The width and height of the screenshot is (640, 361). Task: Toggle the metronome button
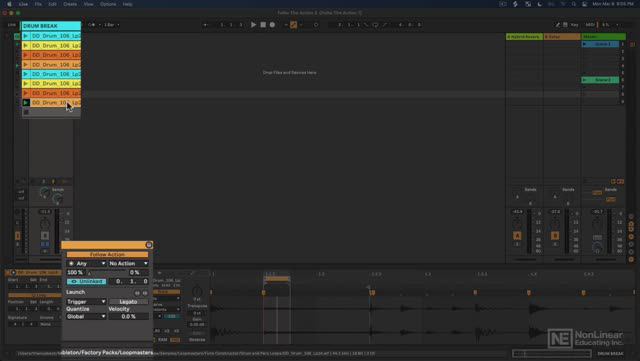(x=92, y=25)
